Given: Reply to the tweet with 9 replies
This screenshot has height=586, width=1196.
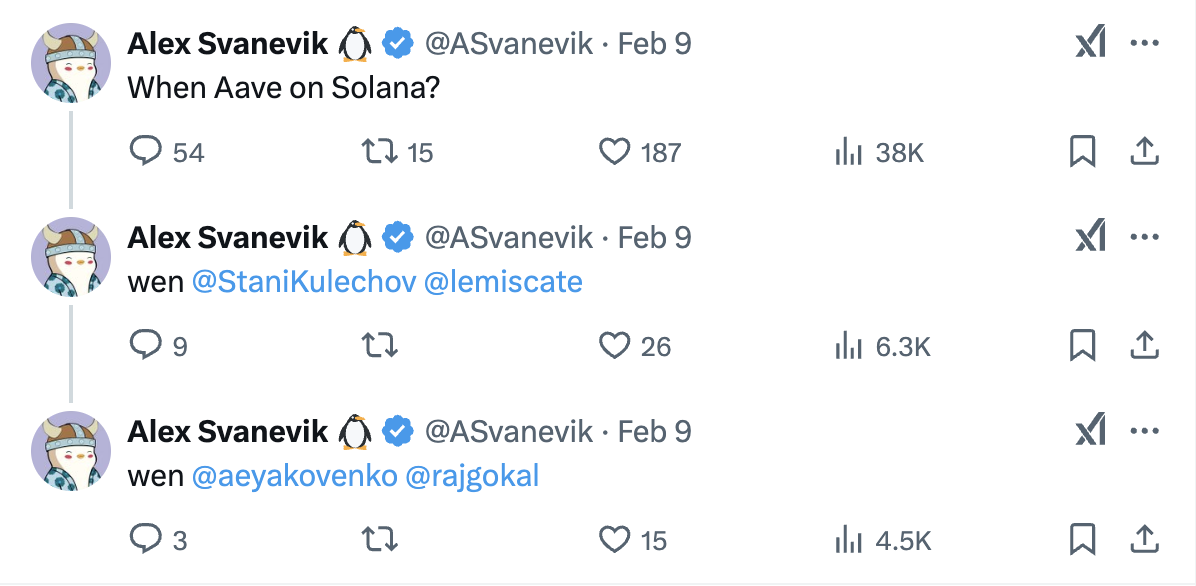Looking at the screenshot, I should point(146,346).
